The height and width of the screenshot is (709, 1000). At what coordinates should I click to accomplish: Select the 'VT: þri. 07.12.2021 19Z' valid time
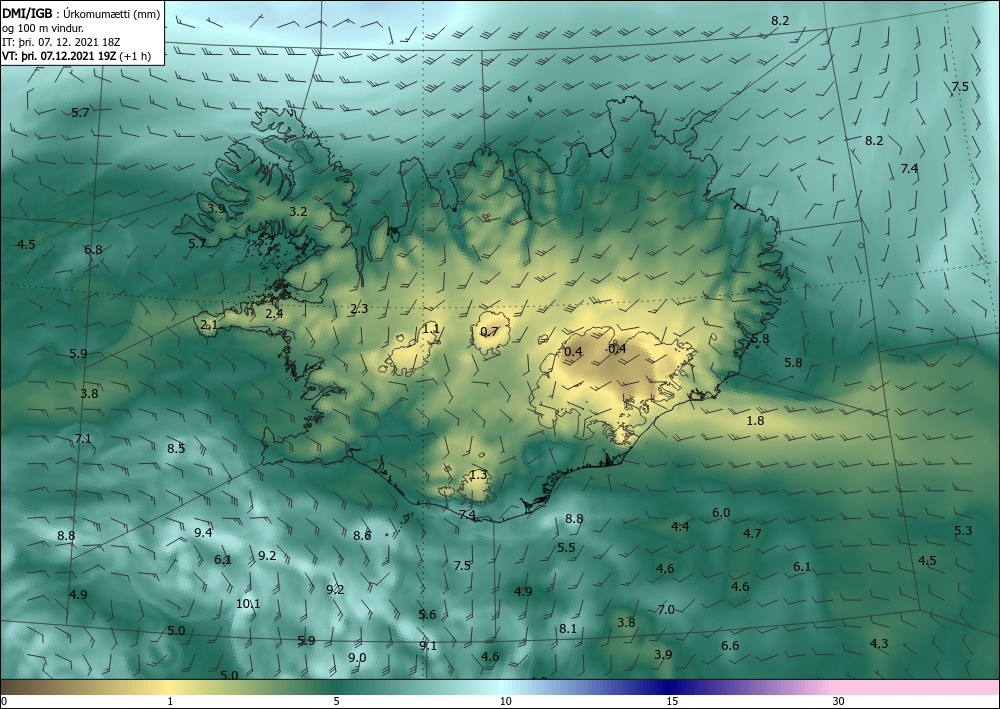pyautogui.click(x=60, y=56)
